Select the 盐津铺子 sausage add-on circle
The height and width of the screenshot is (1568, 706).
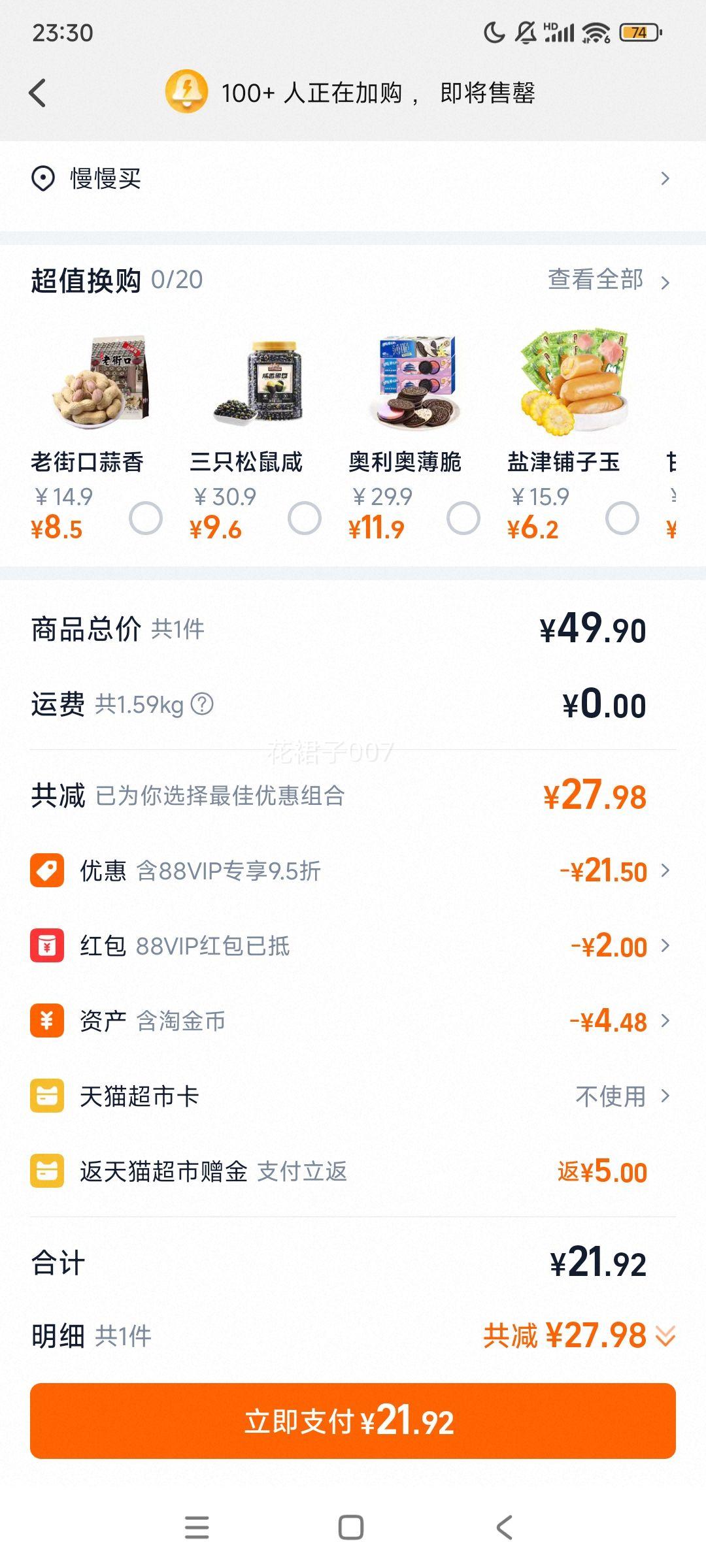click(x=622, y=518)
